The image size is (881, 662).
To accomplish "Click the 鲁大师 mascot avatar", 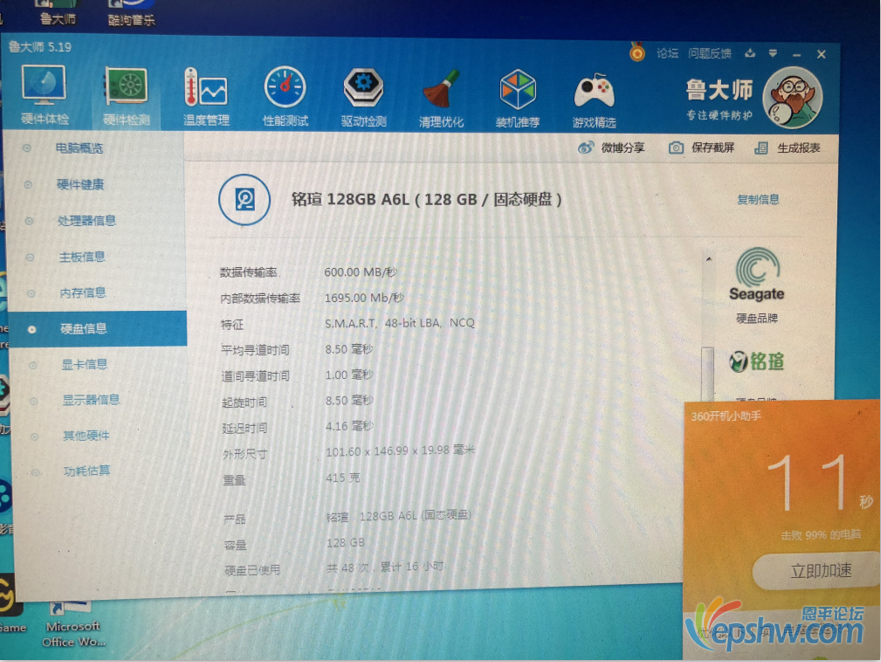I will tap(793, 97).
